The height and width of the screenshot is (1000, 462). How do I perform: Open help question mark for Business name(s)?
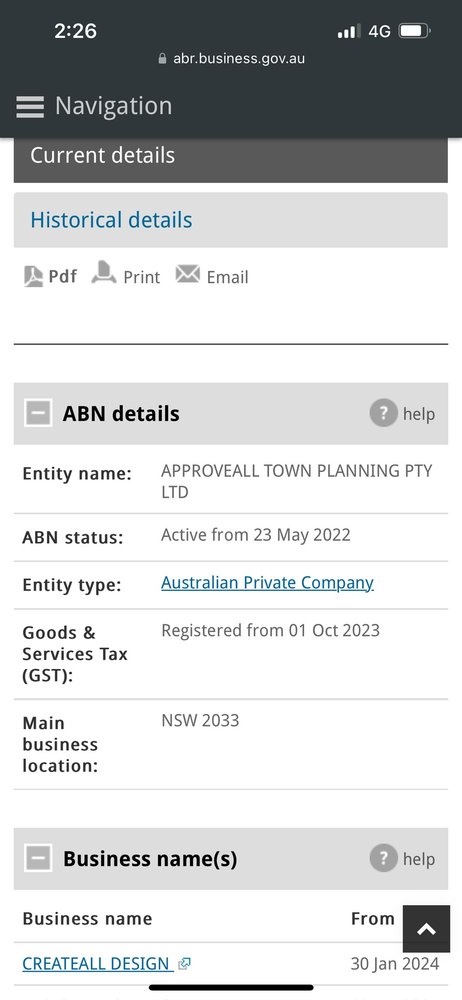point(383,858)
